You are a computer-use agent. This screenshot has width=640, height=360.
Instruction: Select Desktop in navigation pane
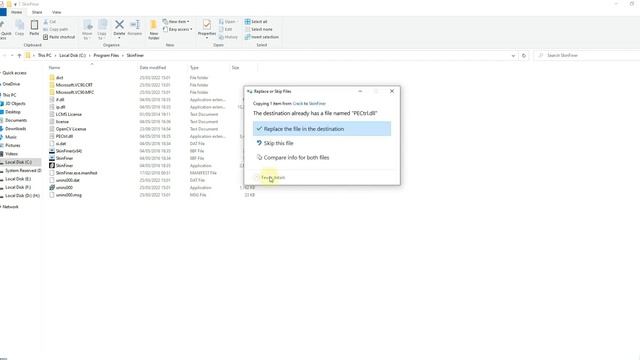(x=13, y=112)
